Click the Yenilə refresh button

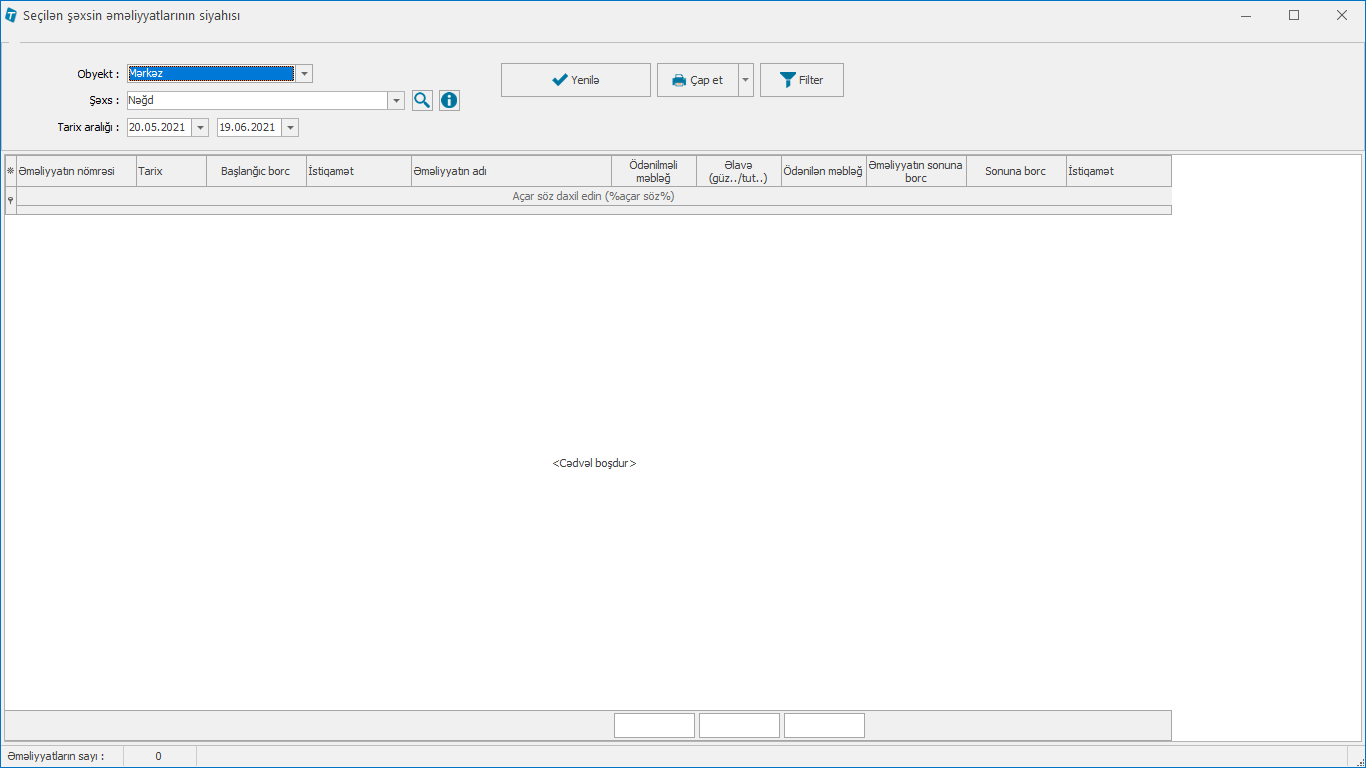(x=575, y=80)
